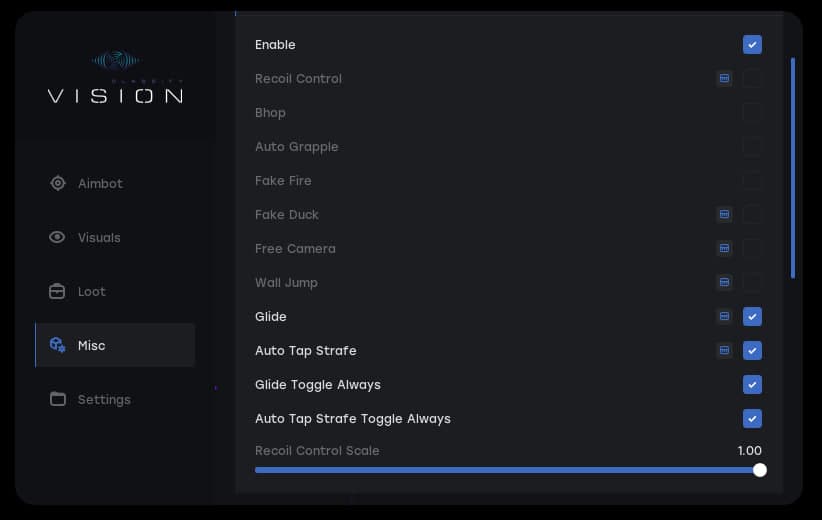Image resolution: width=822 pixels, height=520 pixels.
Task: Enable the Bhop checkbox
Action: tap(752, 113)
